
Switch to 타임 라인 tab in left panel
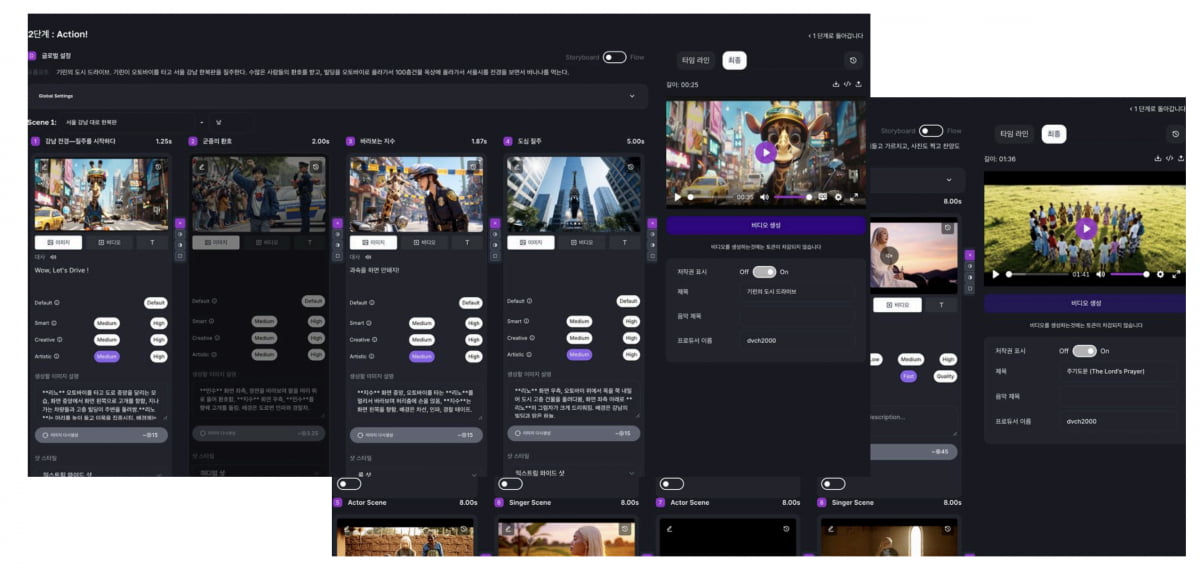[x=695, y=61]
